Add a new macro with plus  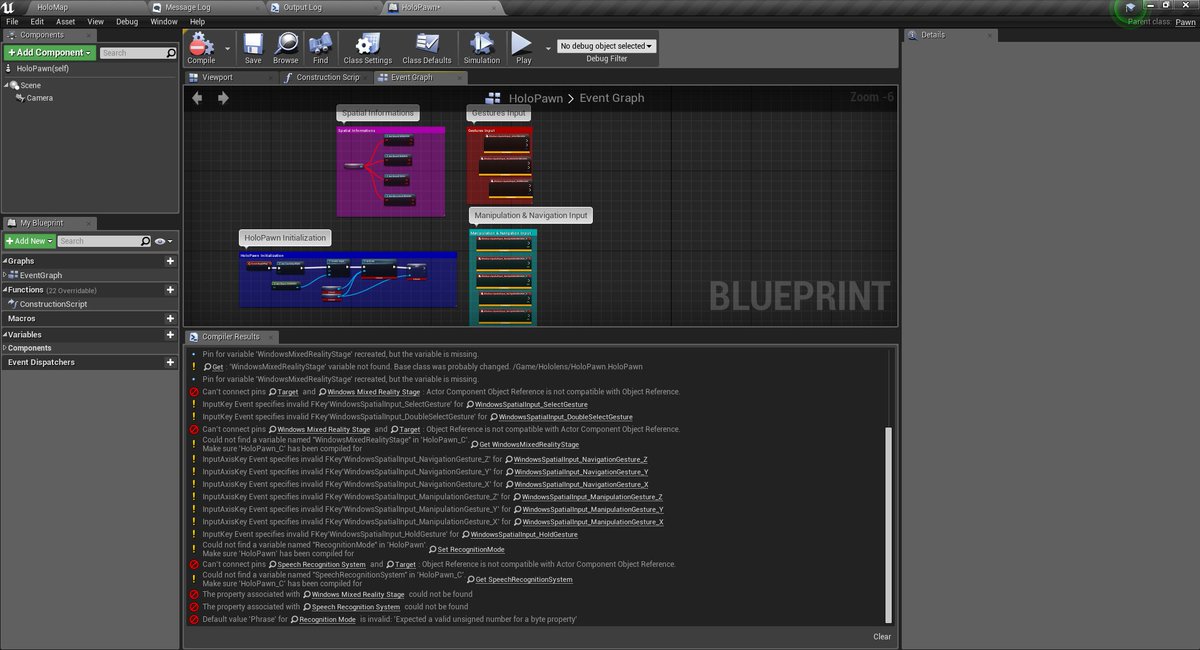point(170,318)
